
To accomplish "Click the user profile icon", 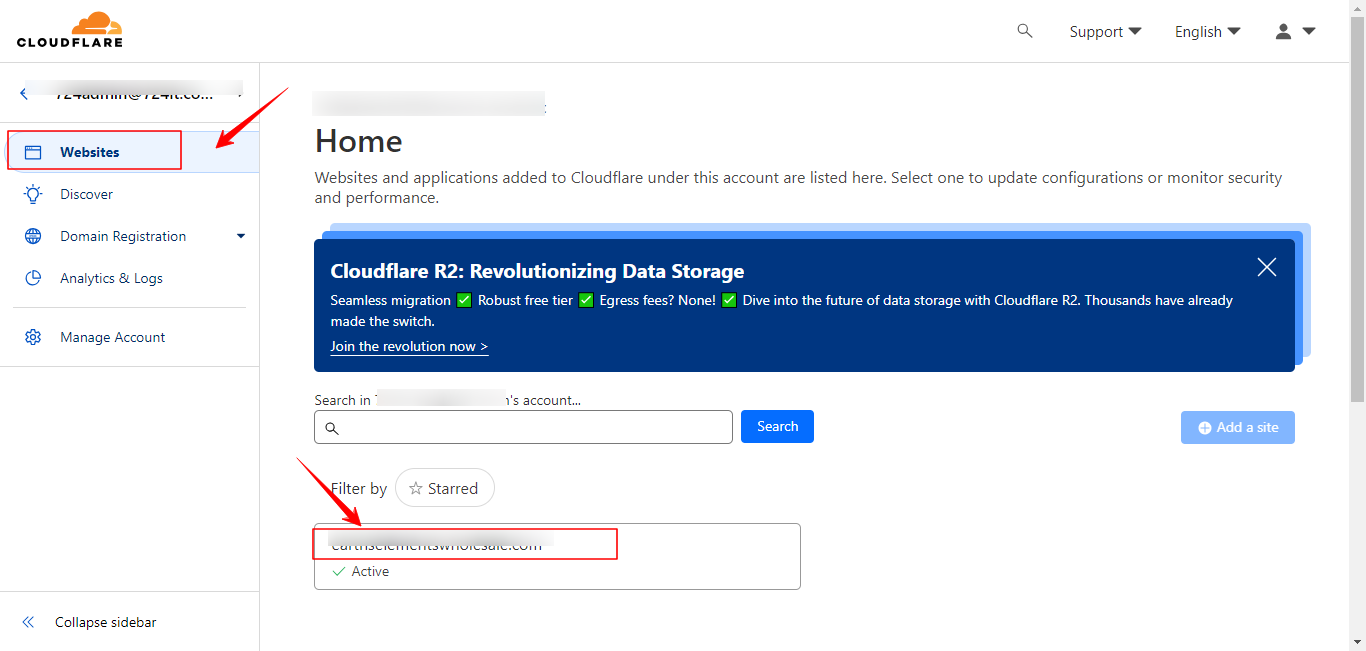I will click(x=1283, y=31).
